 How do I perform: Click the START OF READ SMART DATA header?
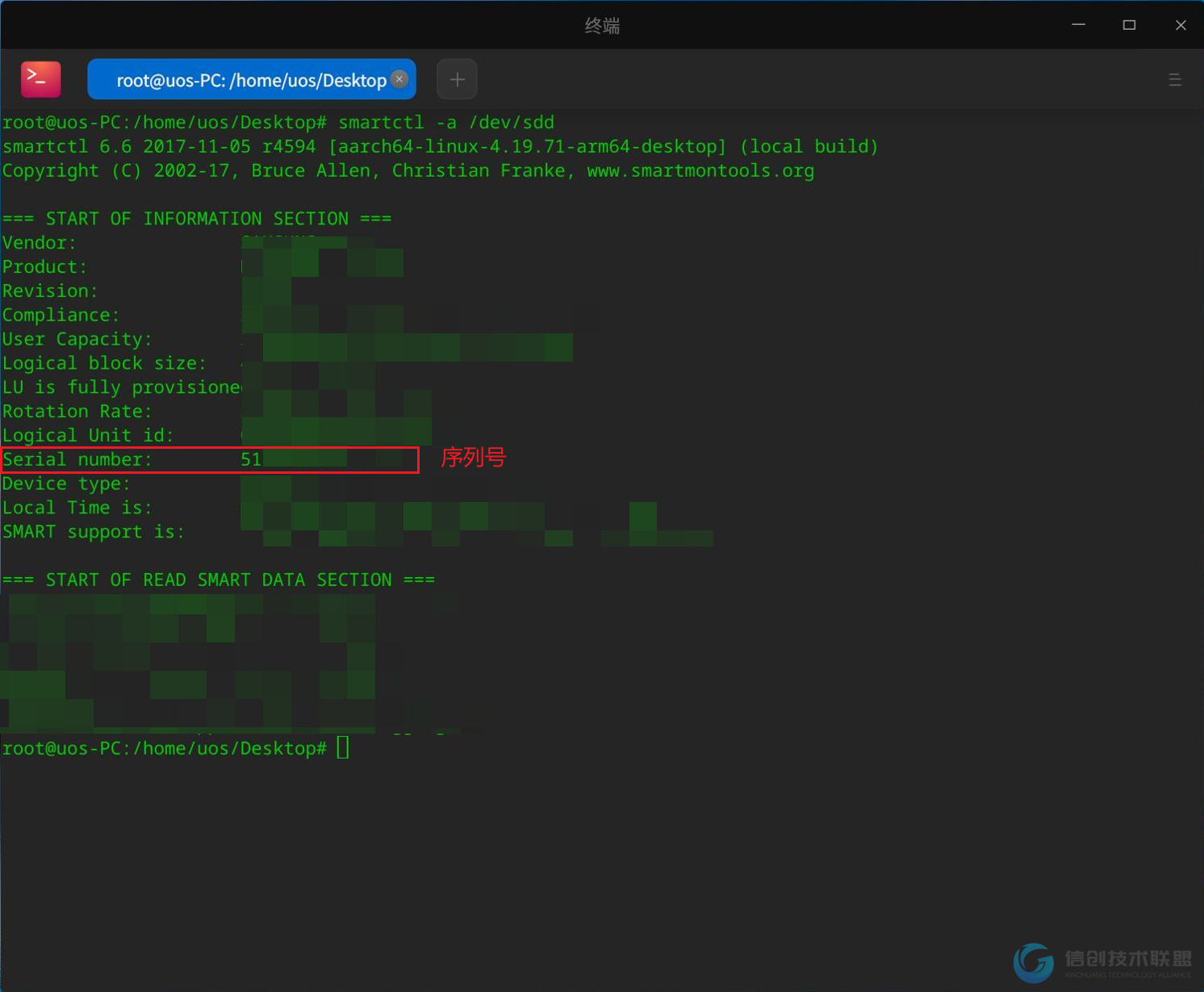219,580
